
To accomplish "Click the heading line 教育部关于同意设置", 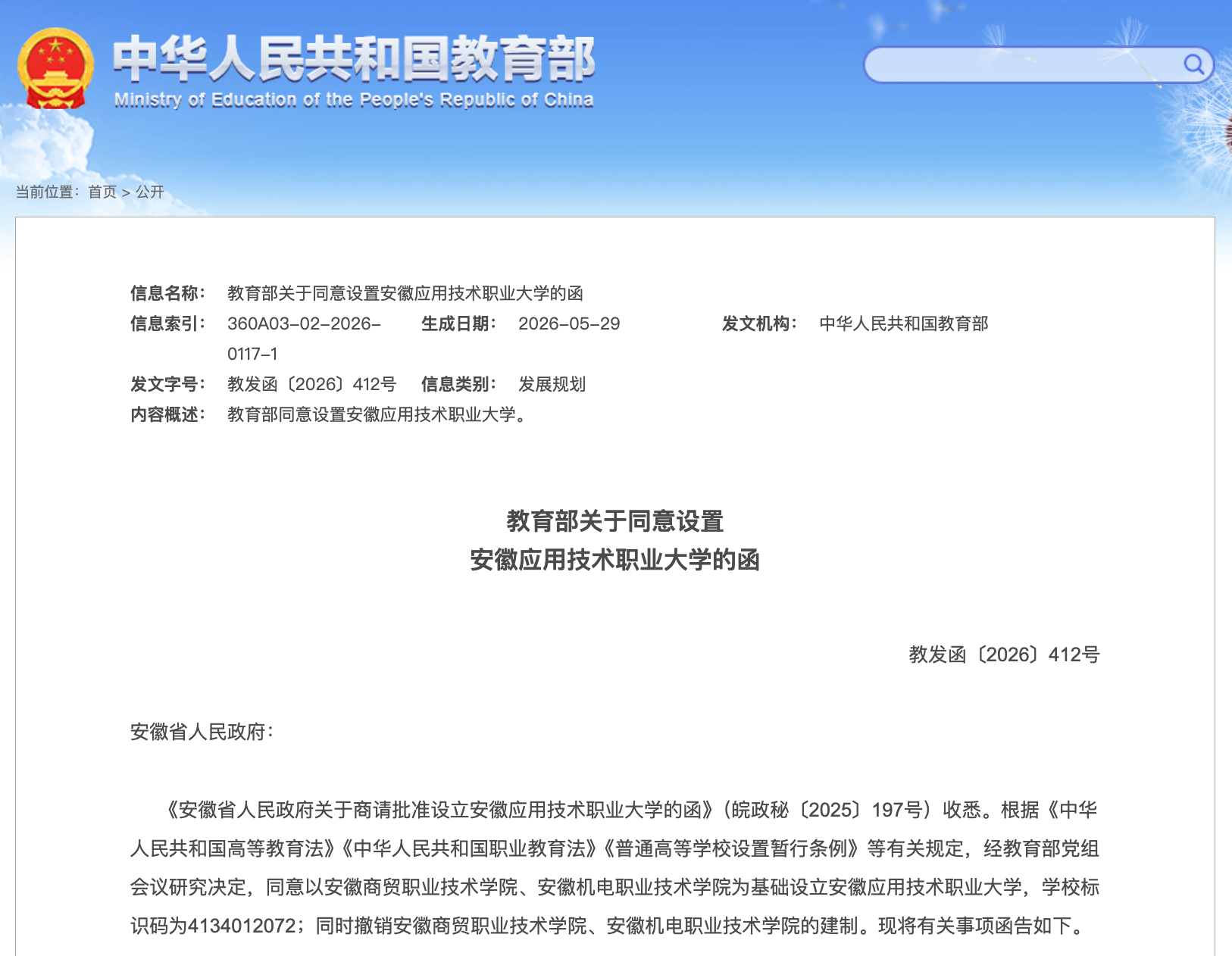I will [x=615, y=521].
